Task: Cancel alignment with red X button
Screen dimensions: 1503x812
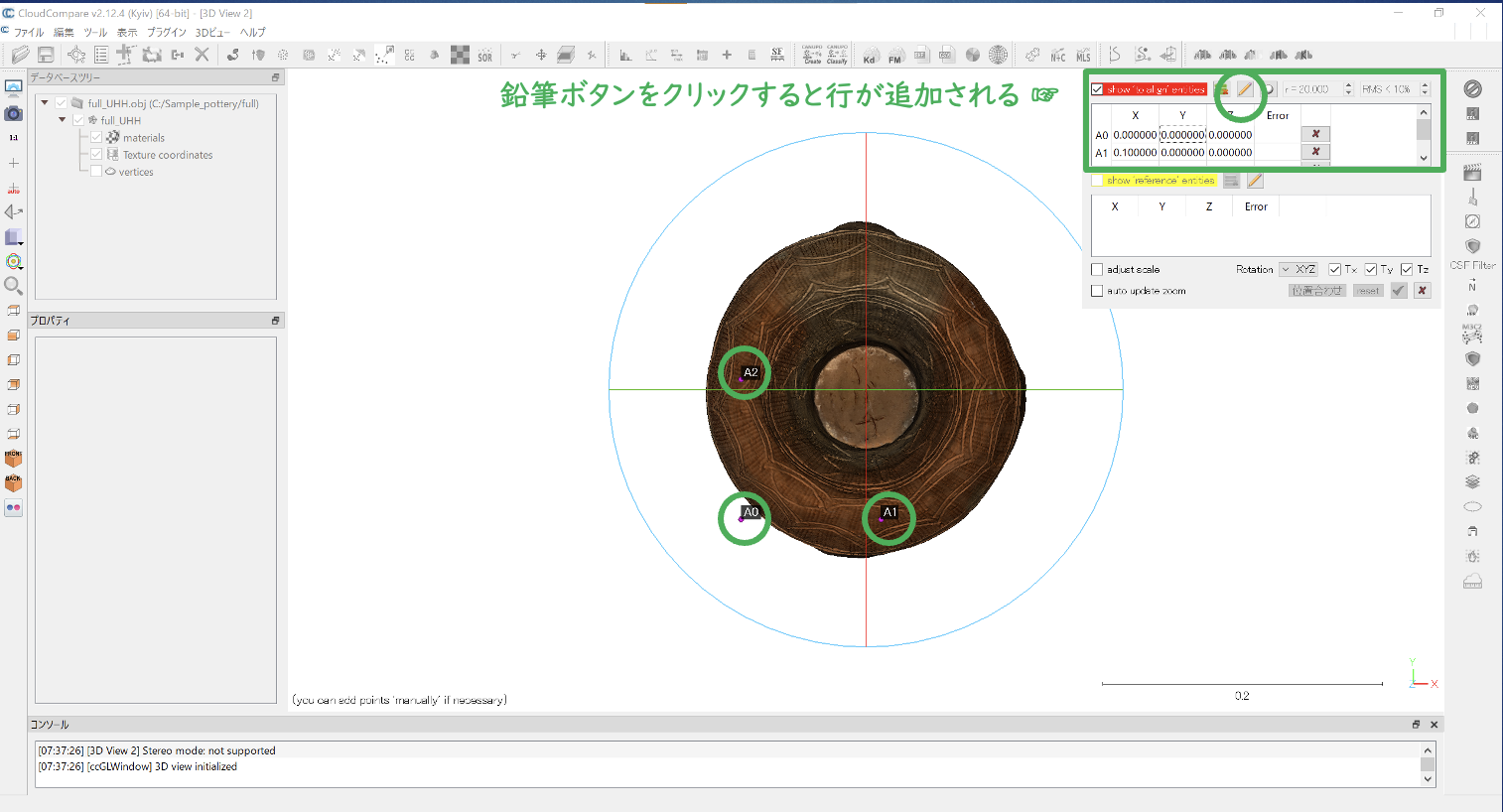Action: coord(1422,291)
